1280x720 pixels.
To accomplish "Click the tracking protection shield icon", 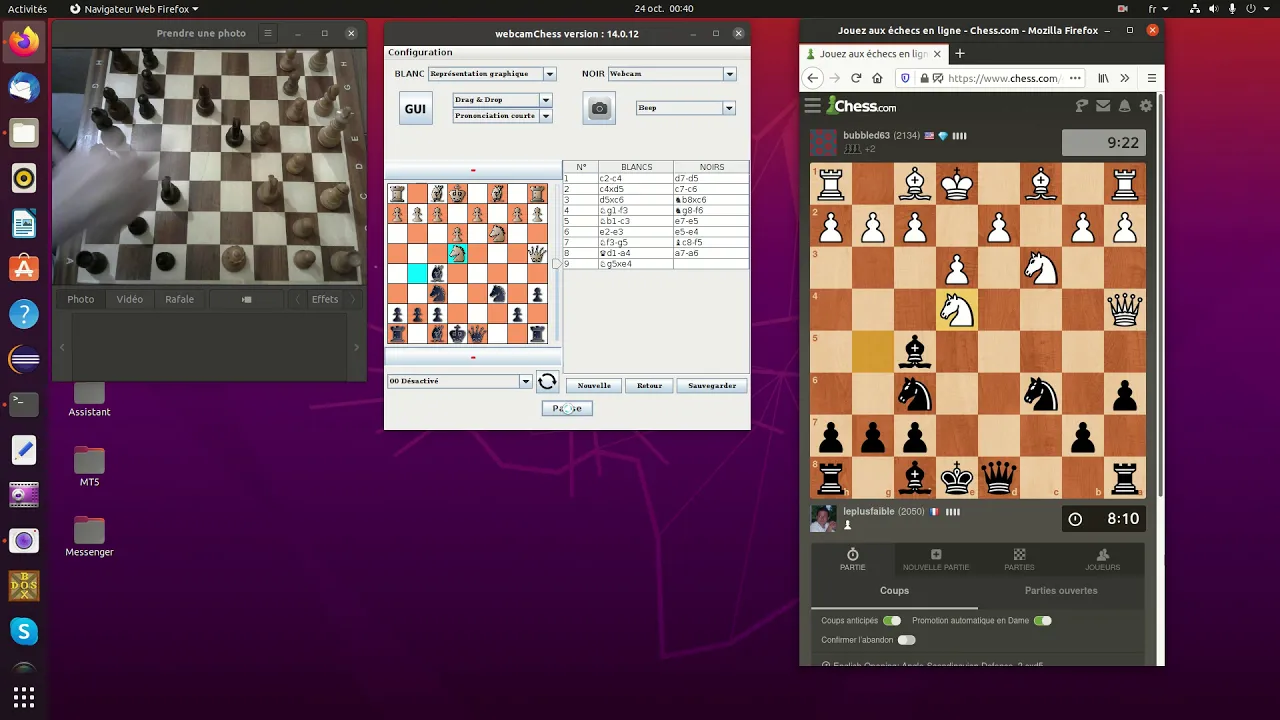I will [906, 78].
